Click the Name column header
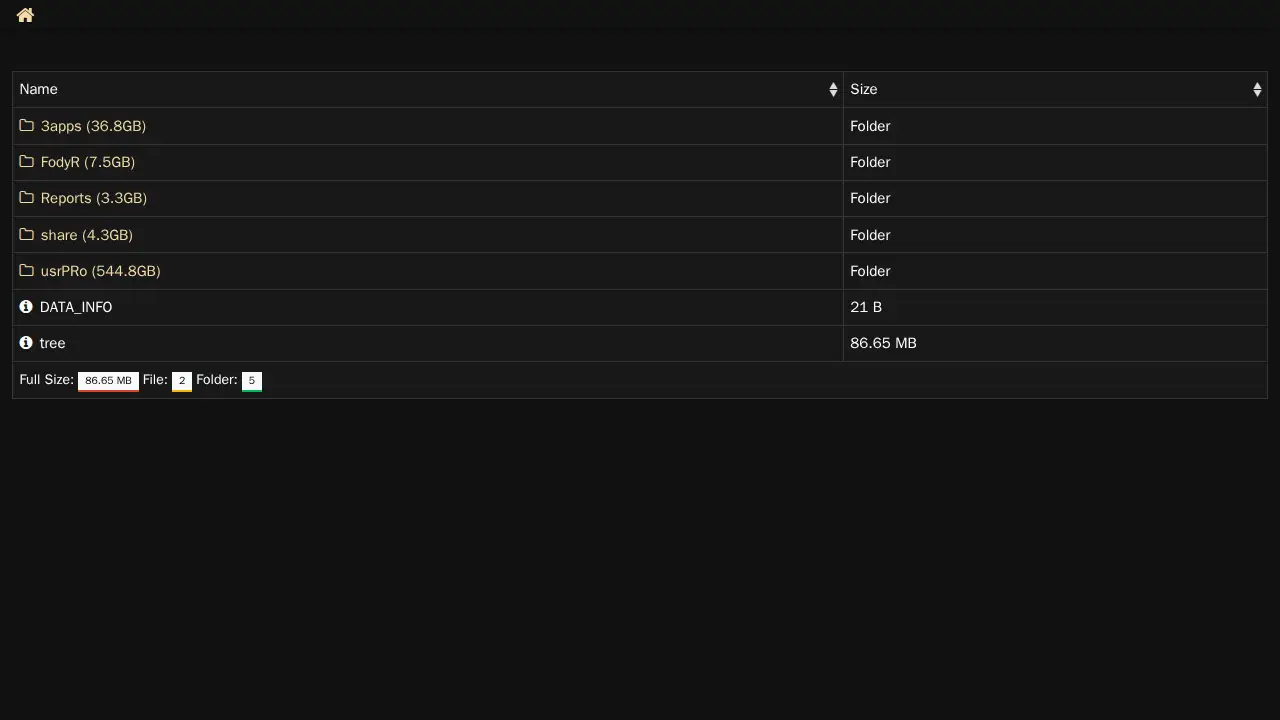1280x720 pixels. (x=39, y=90)
